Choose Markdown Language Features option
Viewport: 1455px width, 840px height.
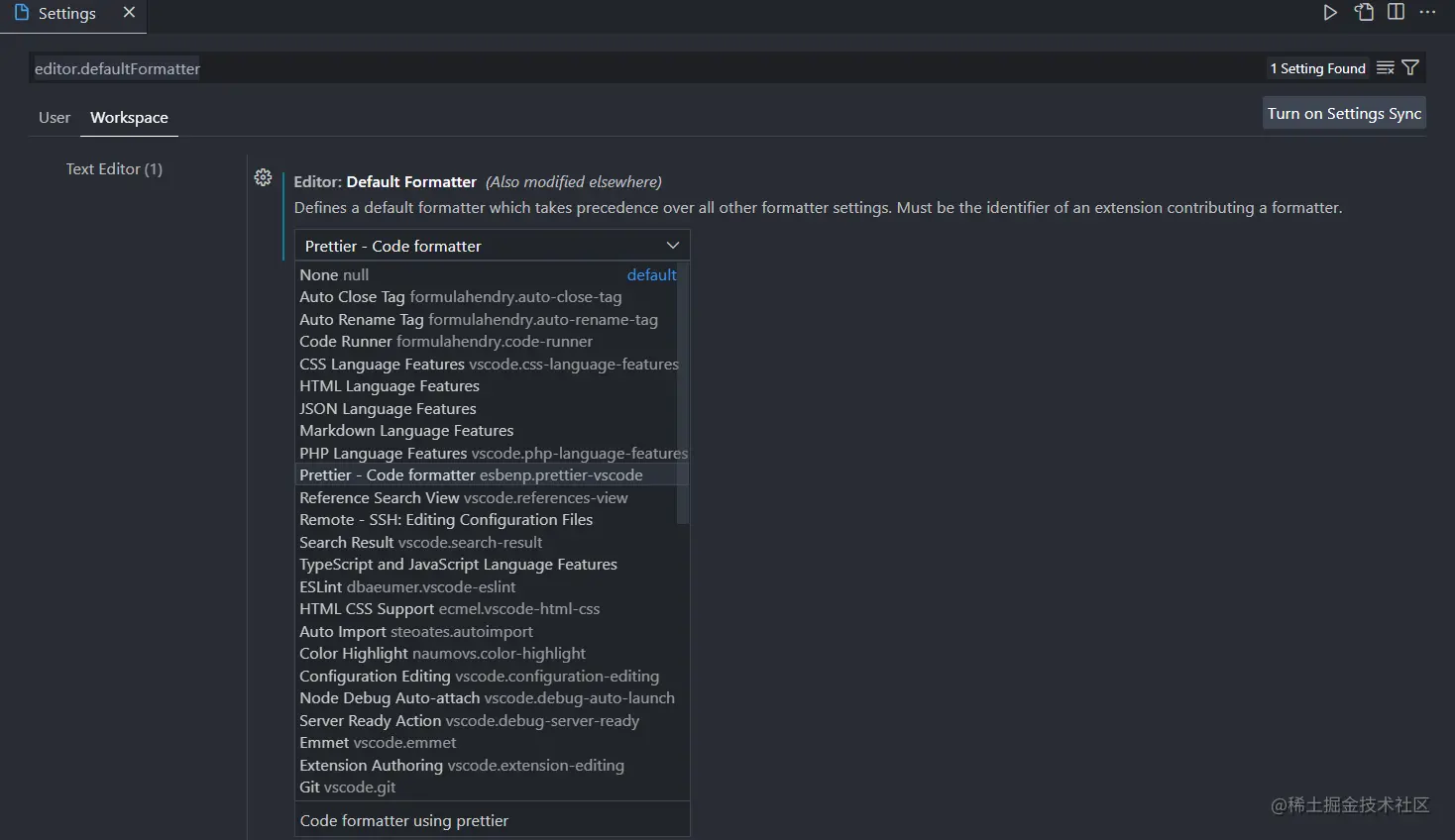487,431
